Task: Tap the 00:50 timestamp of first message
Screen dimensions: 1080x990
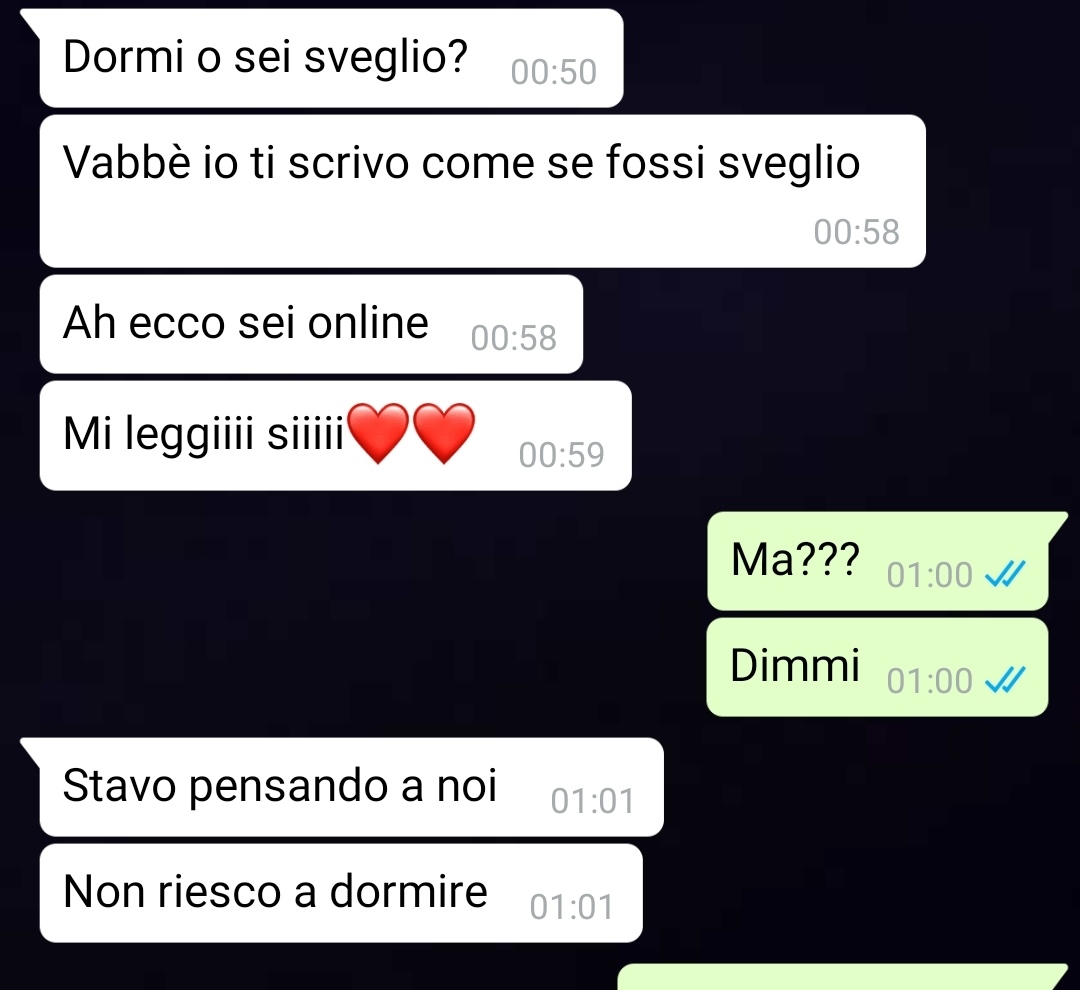Action: [554, 72]
